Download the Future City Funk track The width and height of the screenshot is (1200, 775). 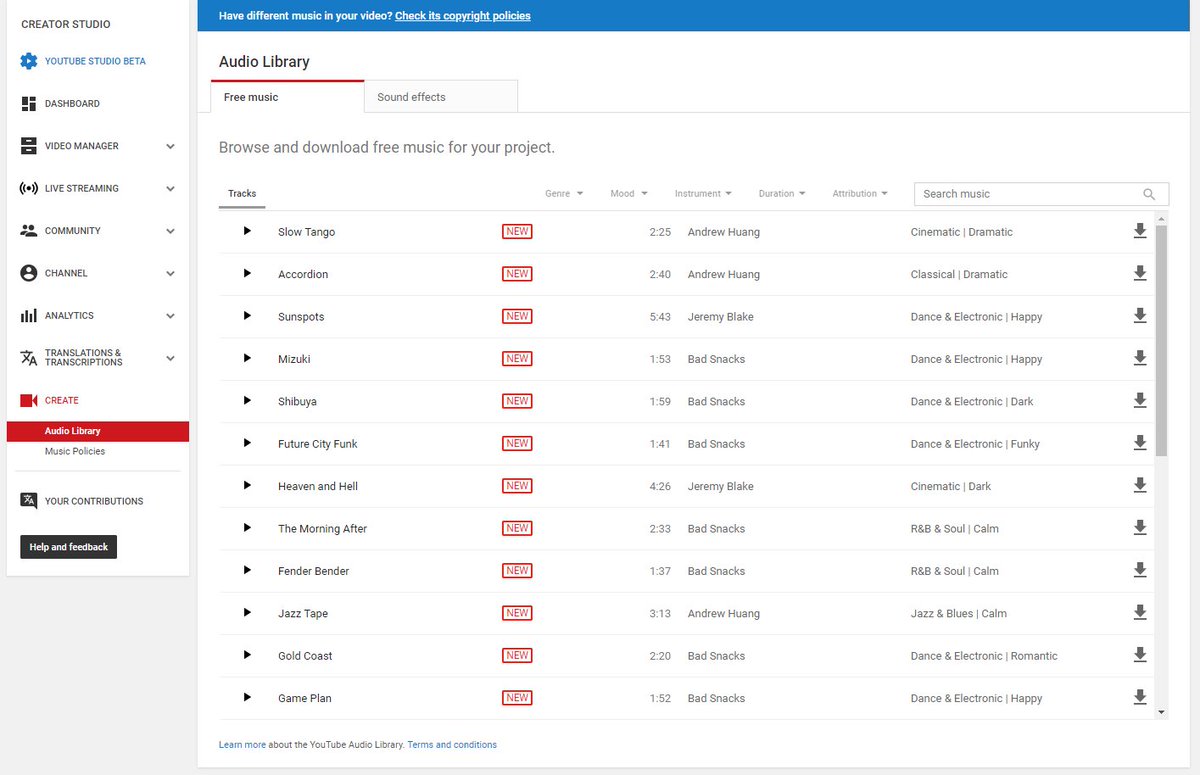(1139, 443)
